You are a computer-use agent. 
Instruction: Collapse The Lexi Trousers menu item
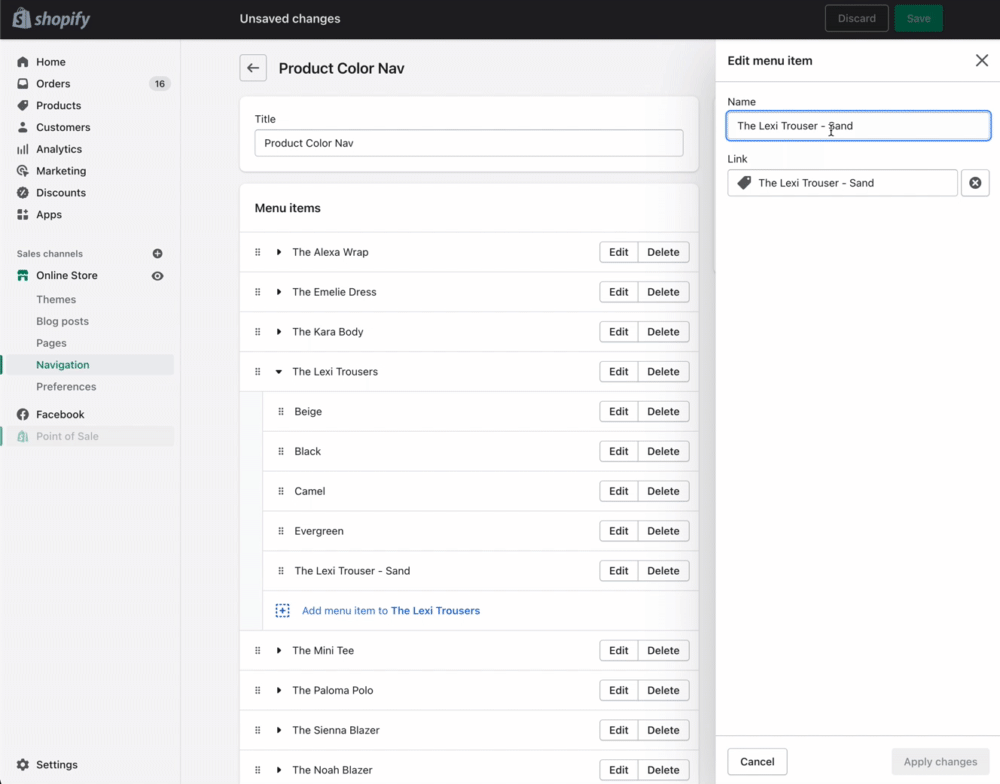(x=279, y=372)
